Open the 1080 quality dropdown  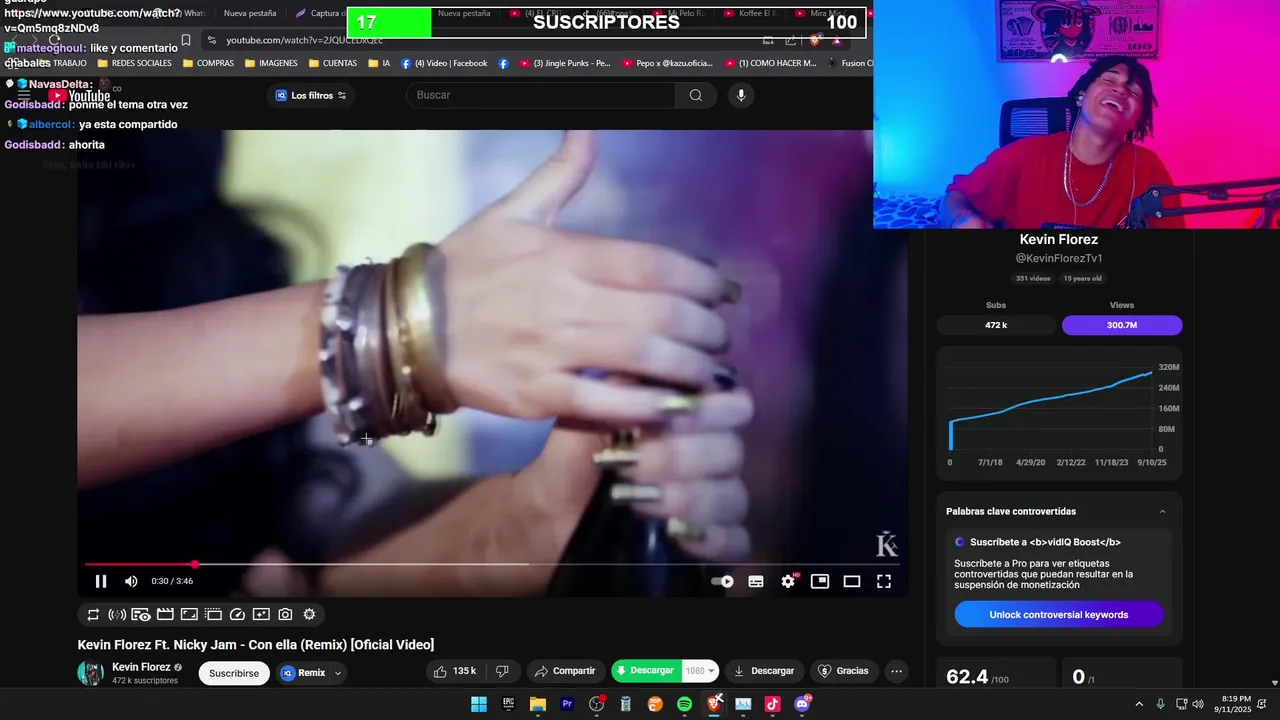tap(700, 671)
